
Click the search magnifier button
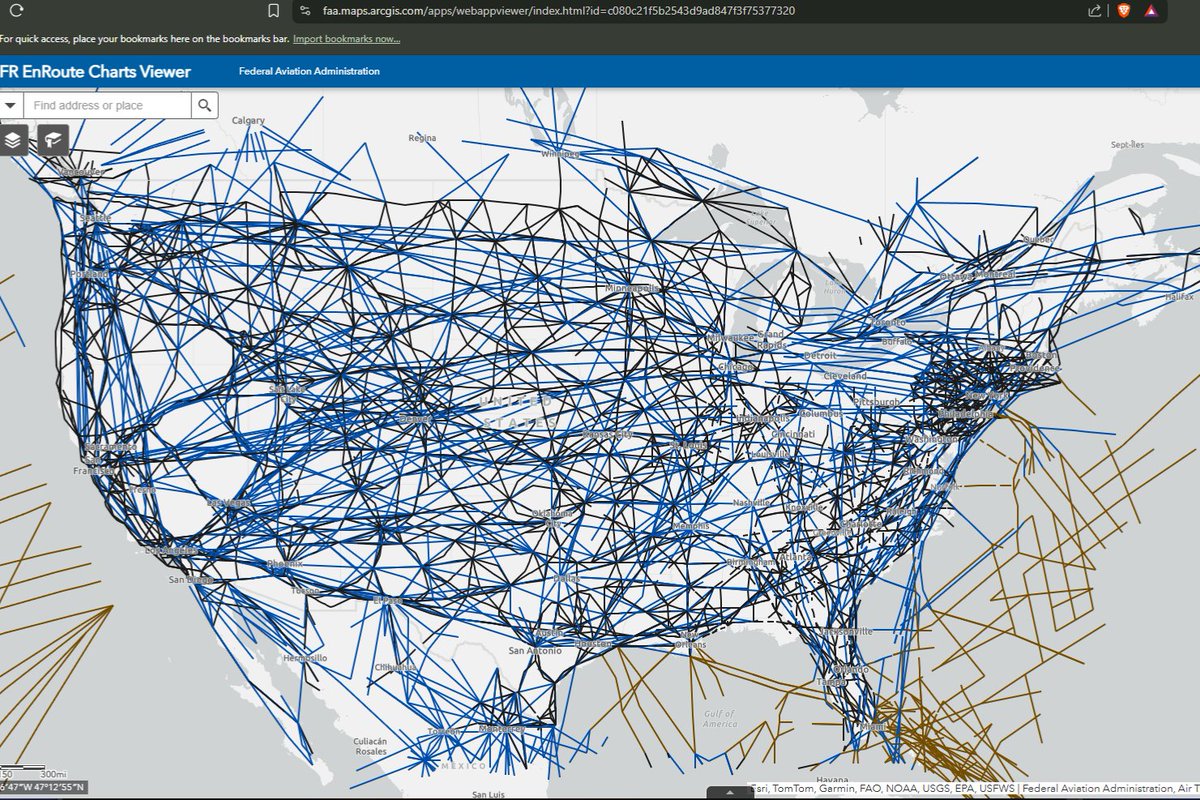(x=204, y=105)
